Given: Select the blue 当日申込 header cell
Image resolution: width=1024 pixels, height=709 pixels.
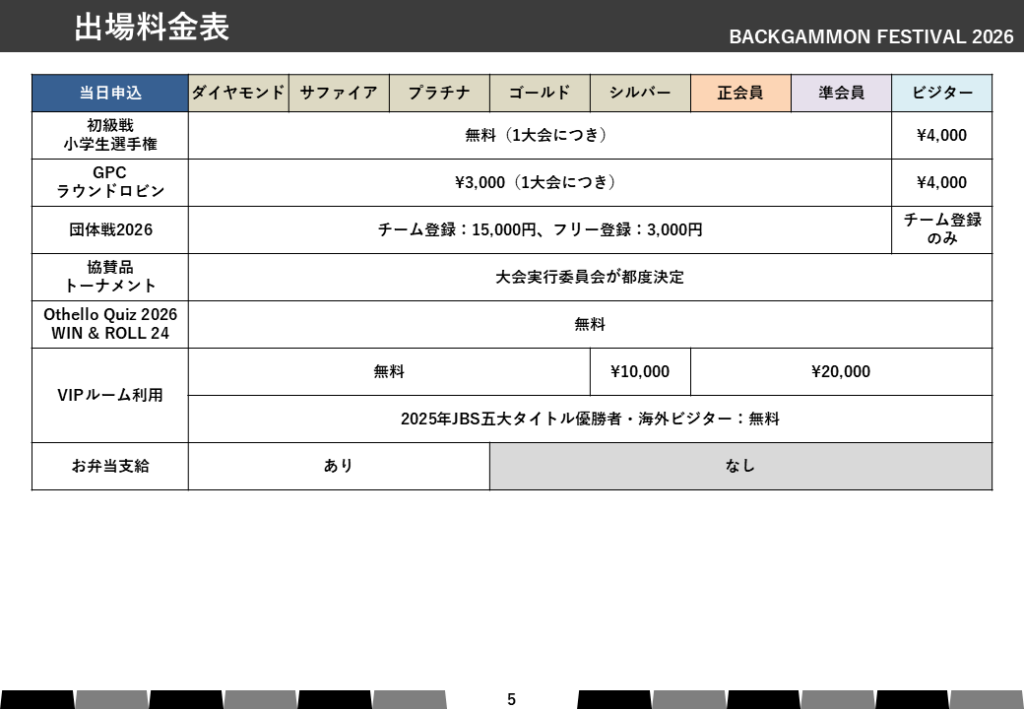Looking at the screenshot, I should click(110, 93).
